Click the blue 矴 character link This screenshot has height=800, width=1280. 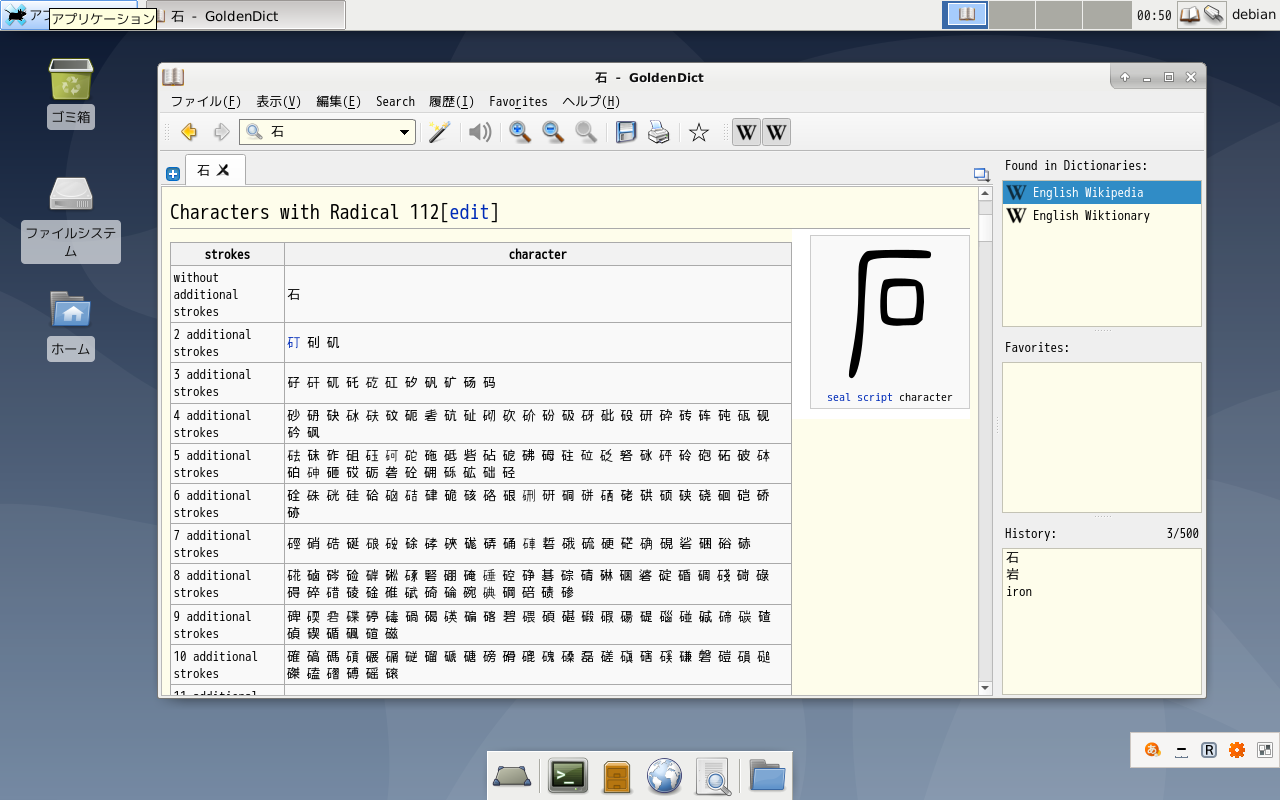pos(293,342)
